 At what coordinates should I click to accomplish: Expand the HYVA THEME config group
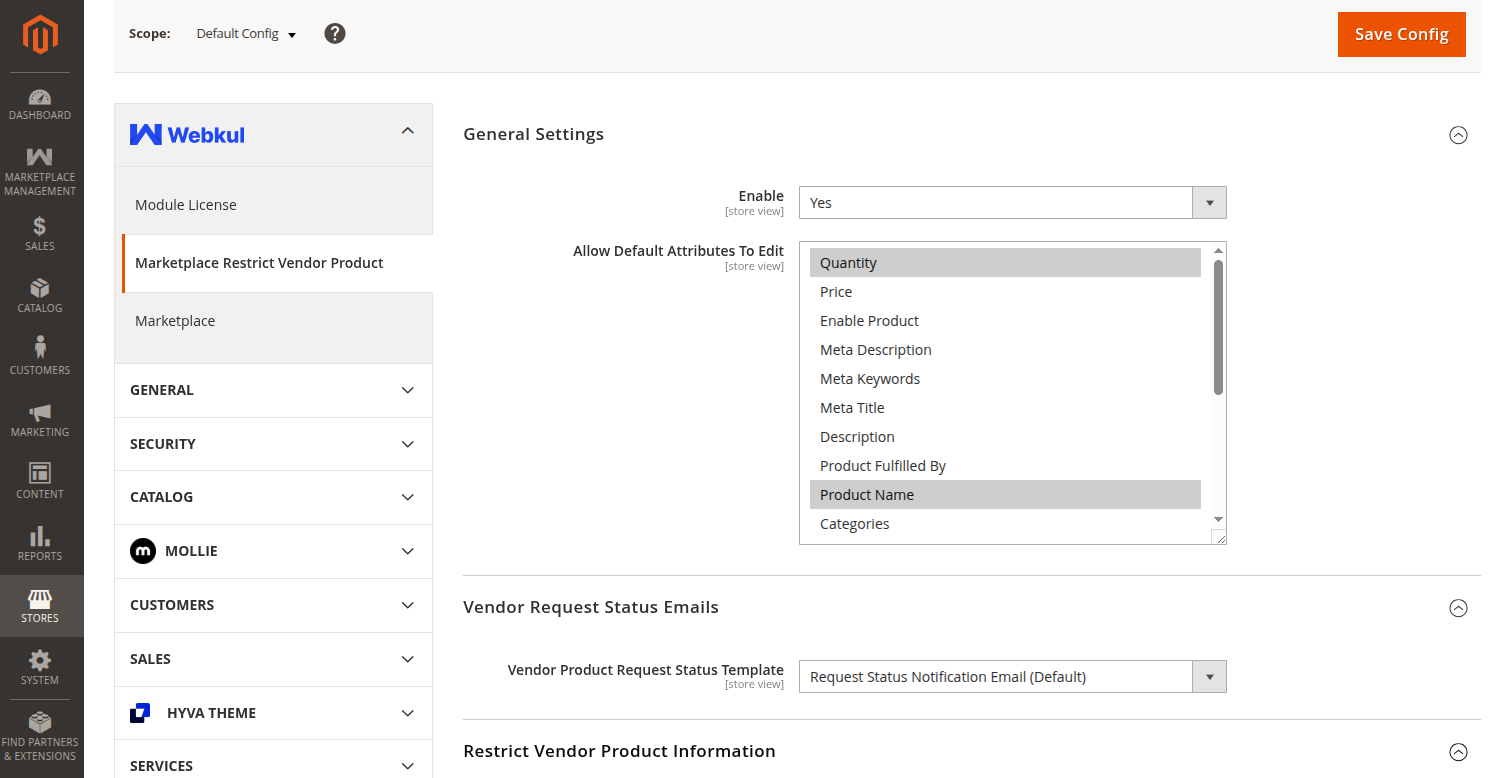tap(273, 713)
